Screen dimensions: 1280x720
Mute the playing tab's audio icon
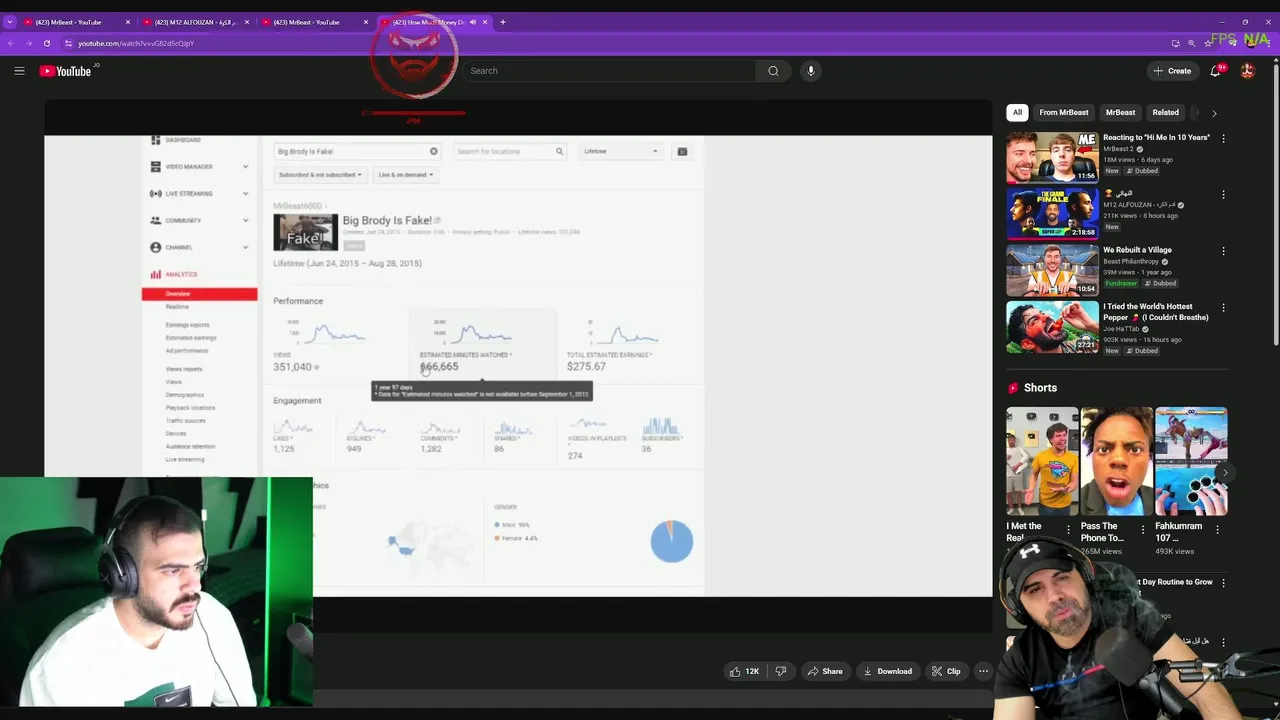tap(473, 22)
